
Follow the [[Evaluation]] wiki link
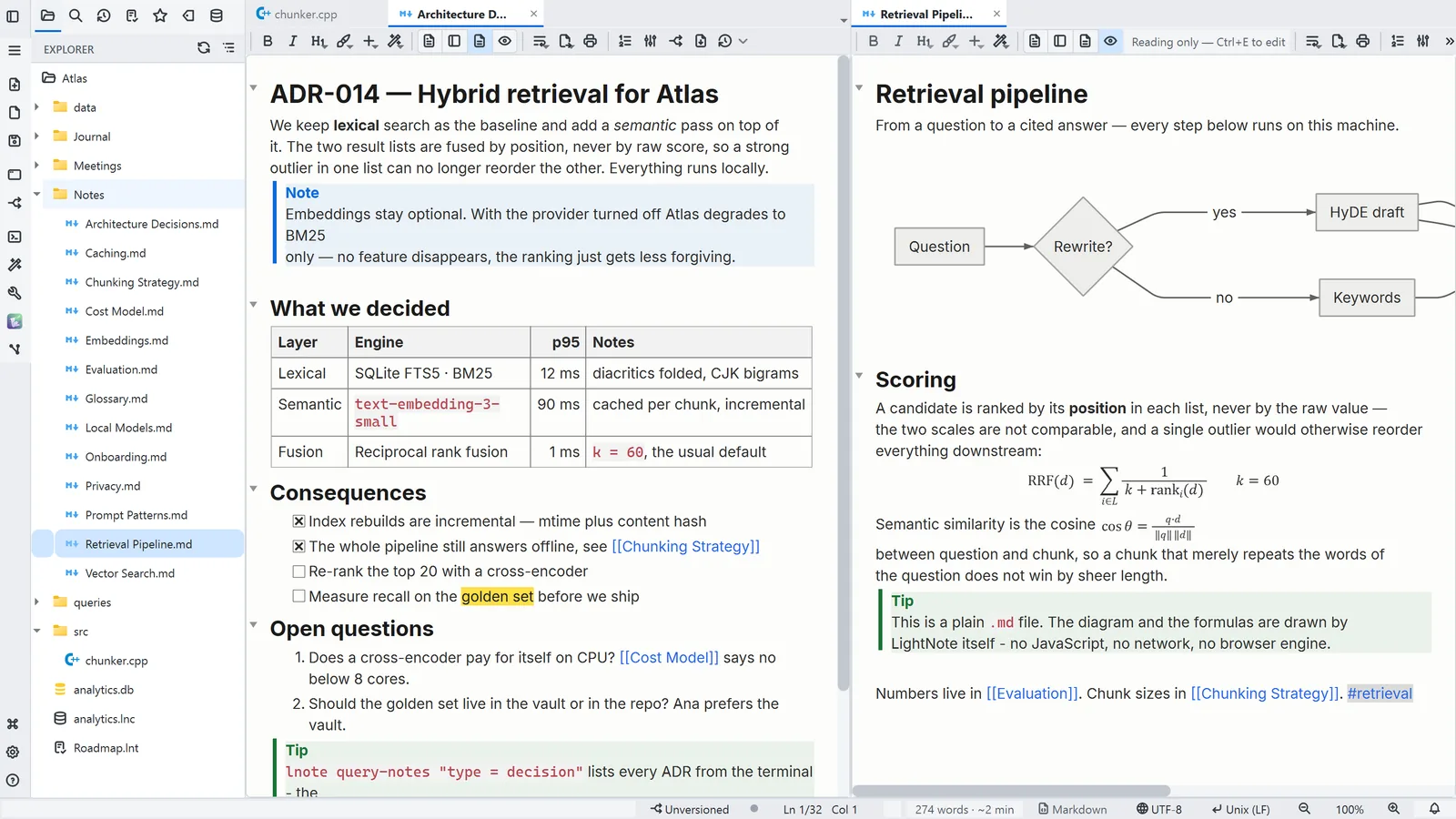pos(1032,693)
